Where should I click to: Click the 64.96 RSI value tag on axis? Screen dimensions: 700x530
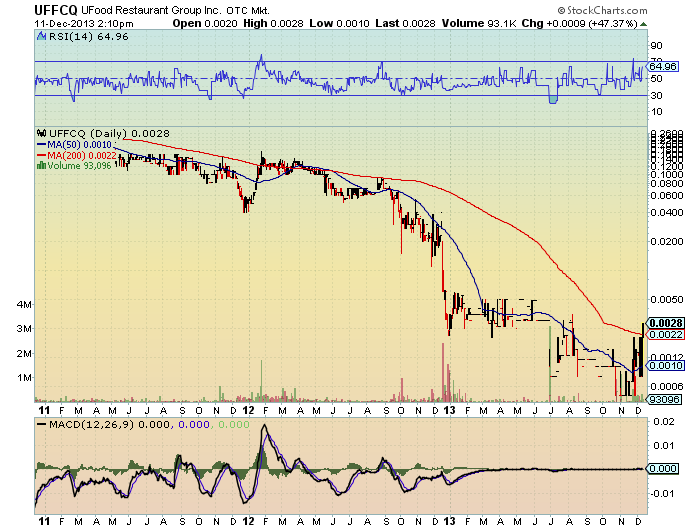point(663,67)
